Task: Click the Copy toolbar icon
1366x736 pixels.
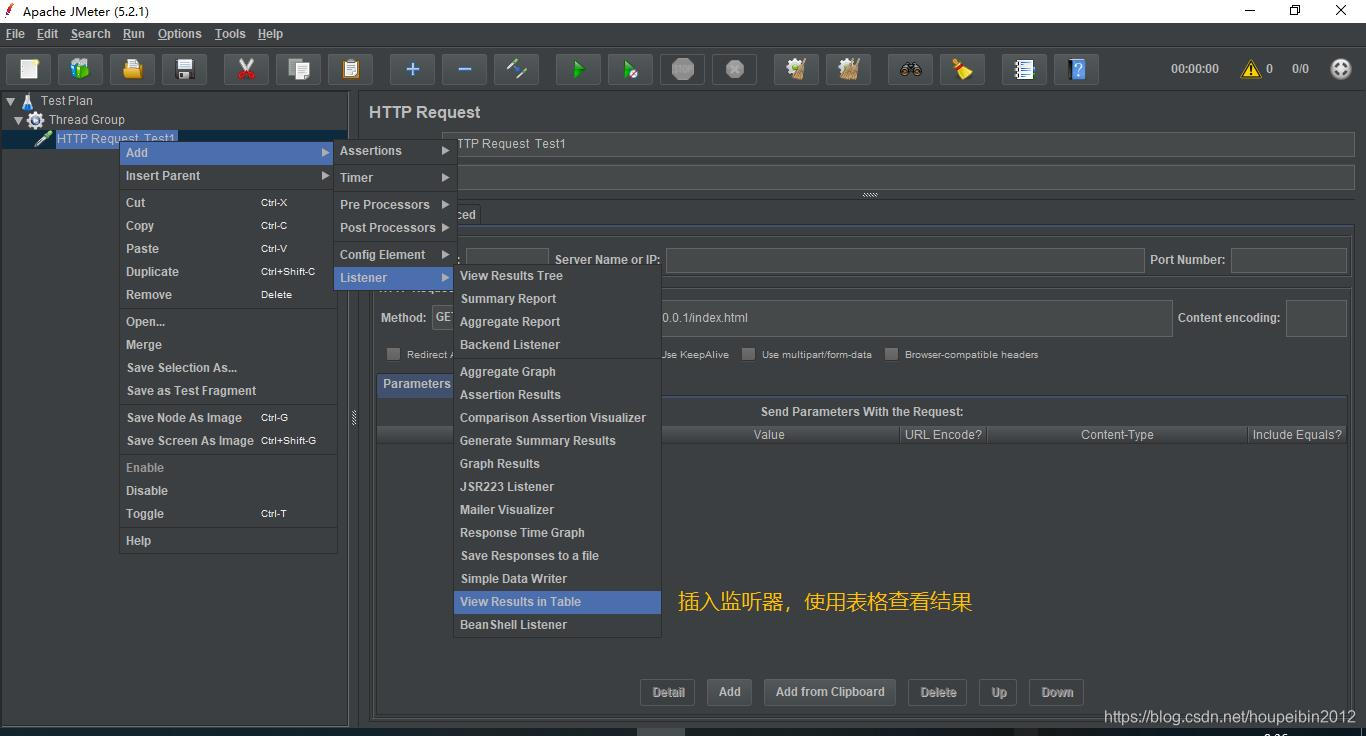Action: (x=298, y=69)
